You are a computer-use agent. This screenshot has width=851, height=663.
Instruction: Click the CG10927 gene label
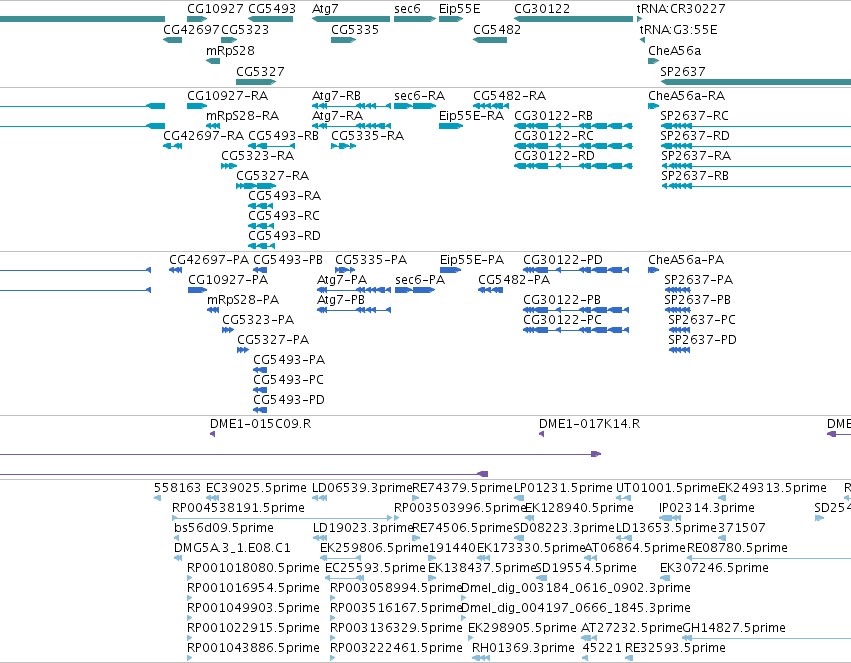(x=215, y=9)
